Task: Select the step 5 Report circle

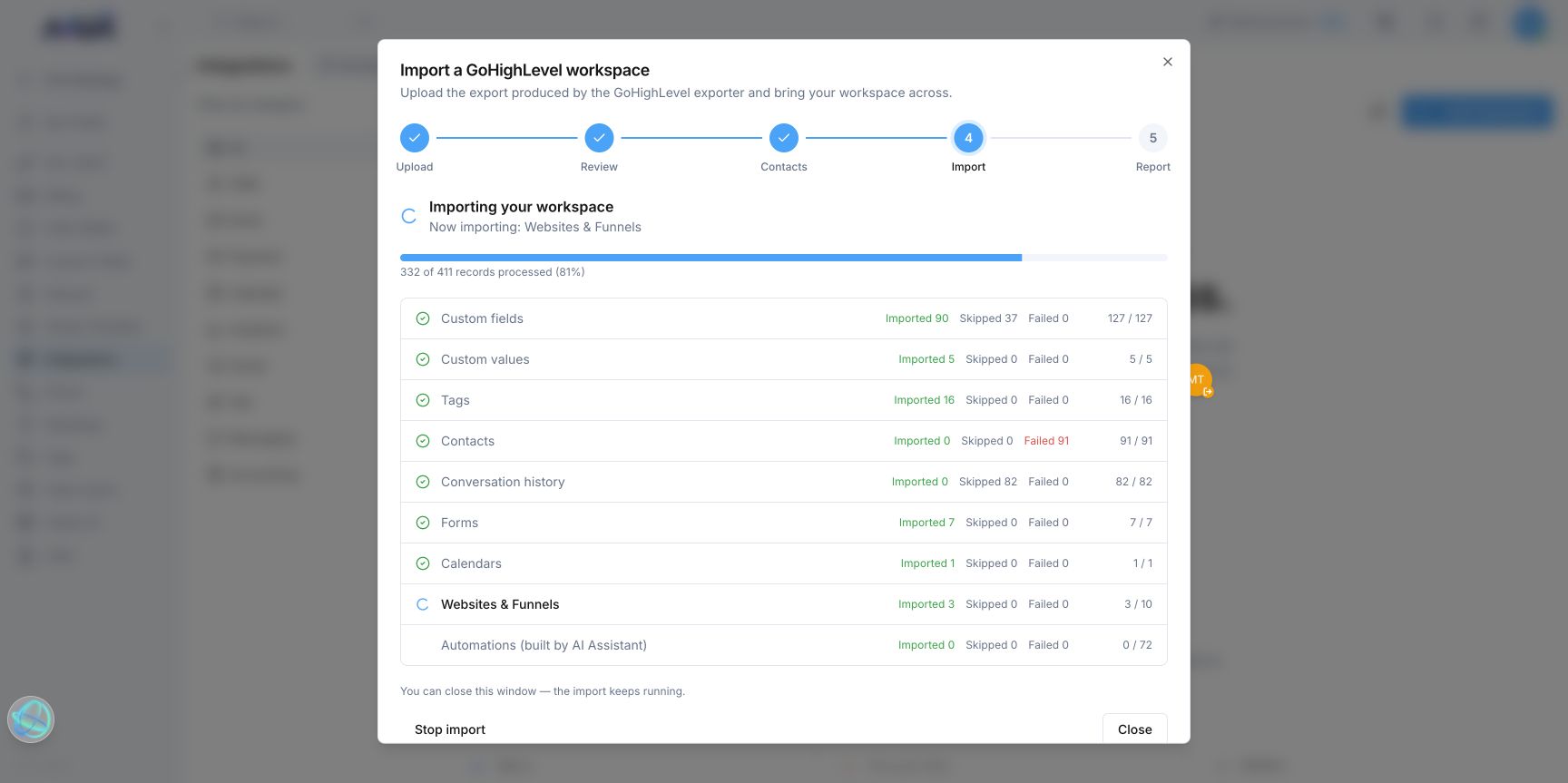Action: click(1153, 138)
